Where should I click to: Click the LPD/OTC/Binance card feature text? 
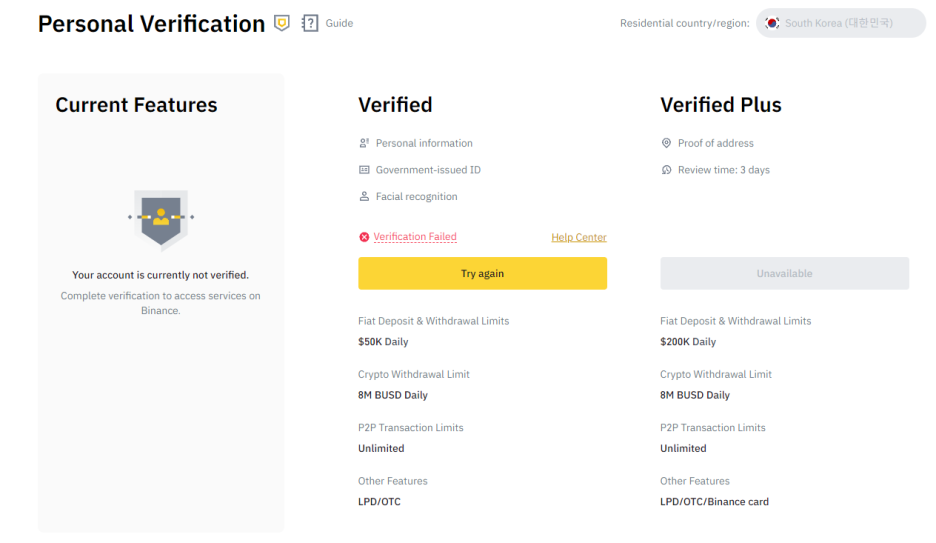coord(714,502)
